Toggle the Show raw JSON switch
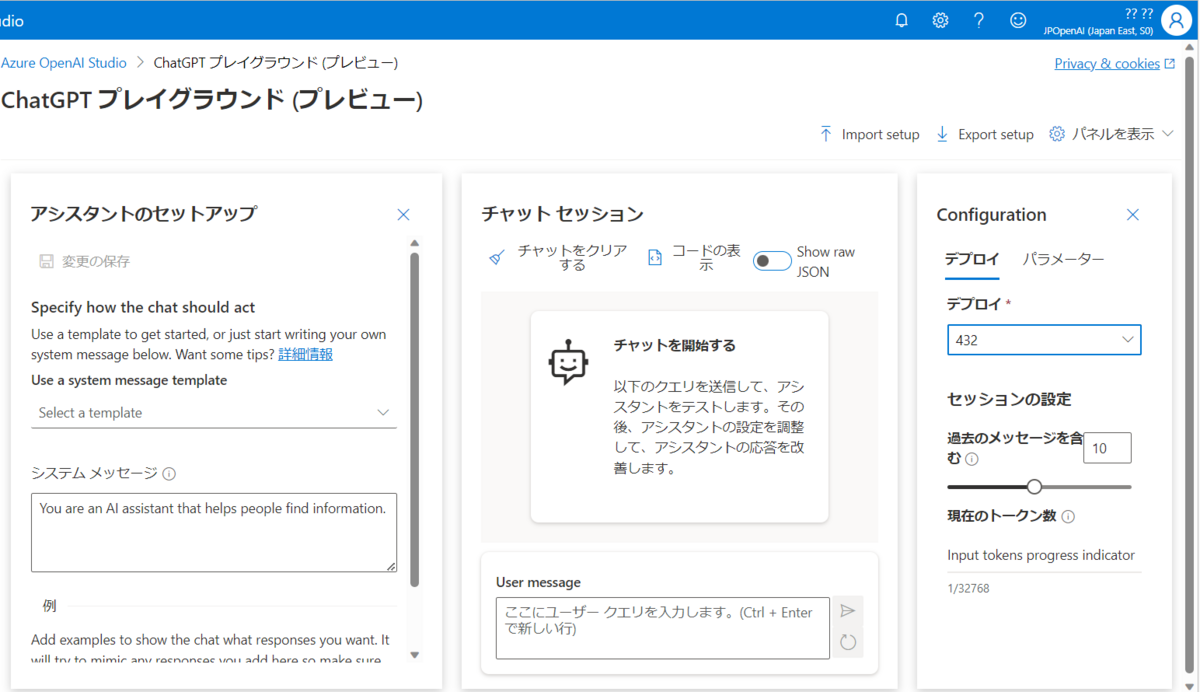 tap(772, 261)
